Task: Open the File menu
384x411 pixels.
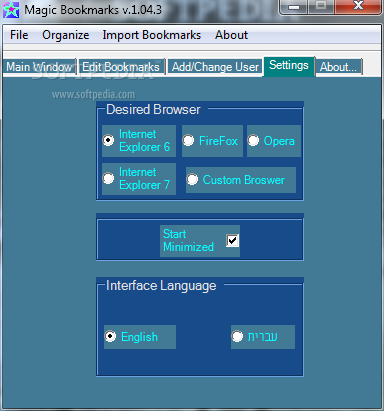Action: tap(19, 35)
